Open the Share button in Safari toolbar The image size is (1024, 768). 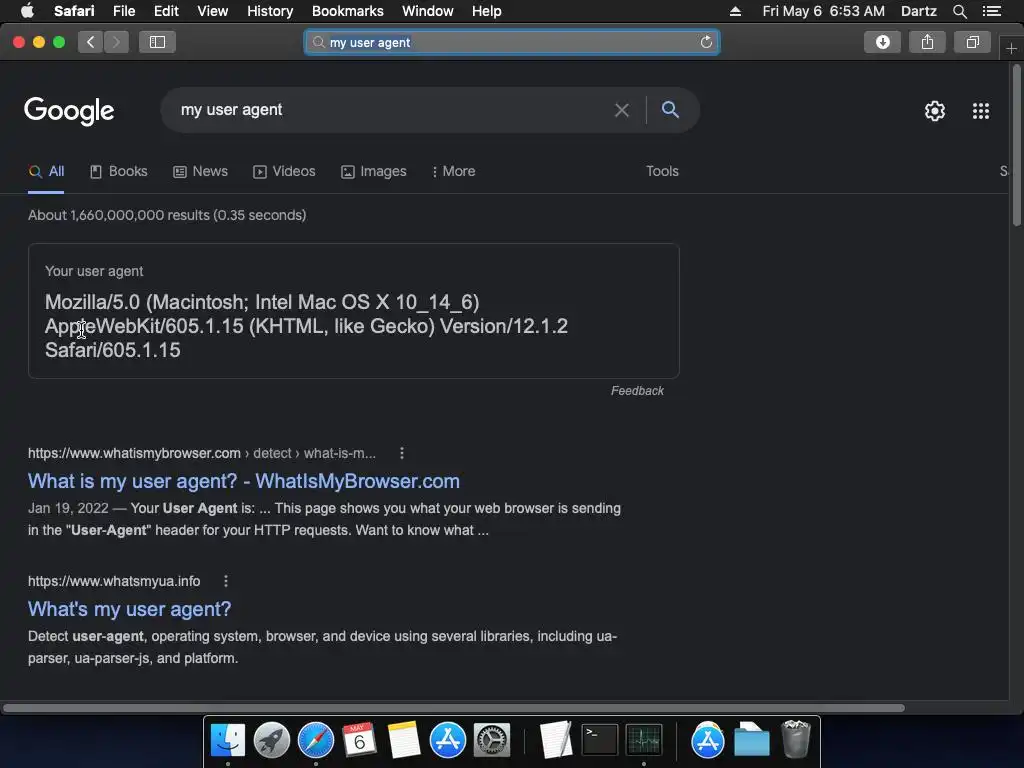tap(927, 42)
